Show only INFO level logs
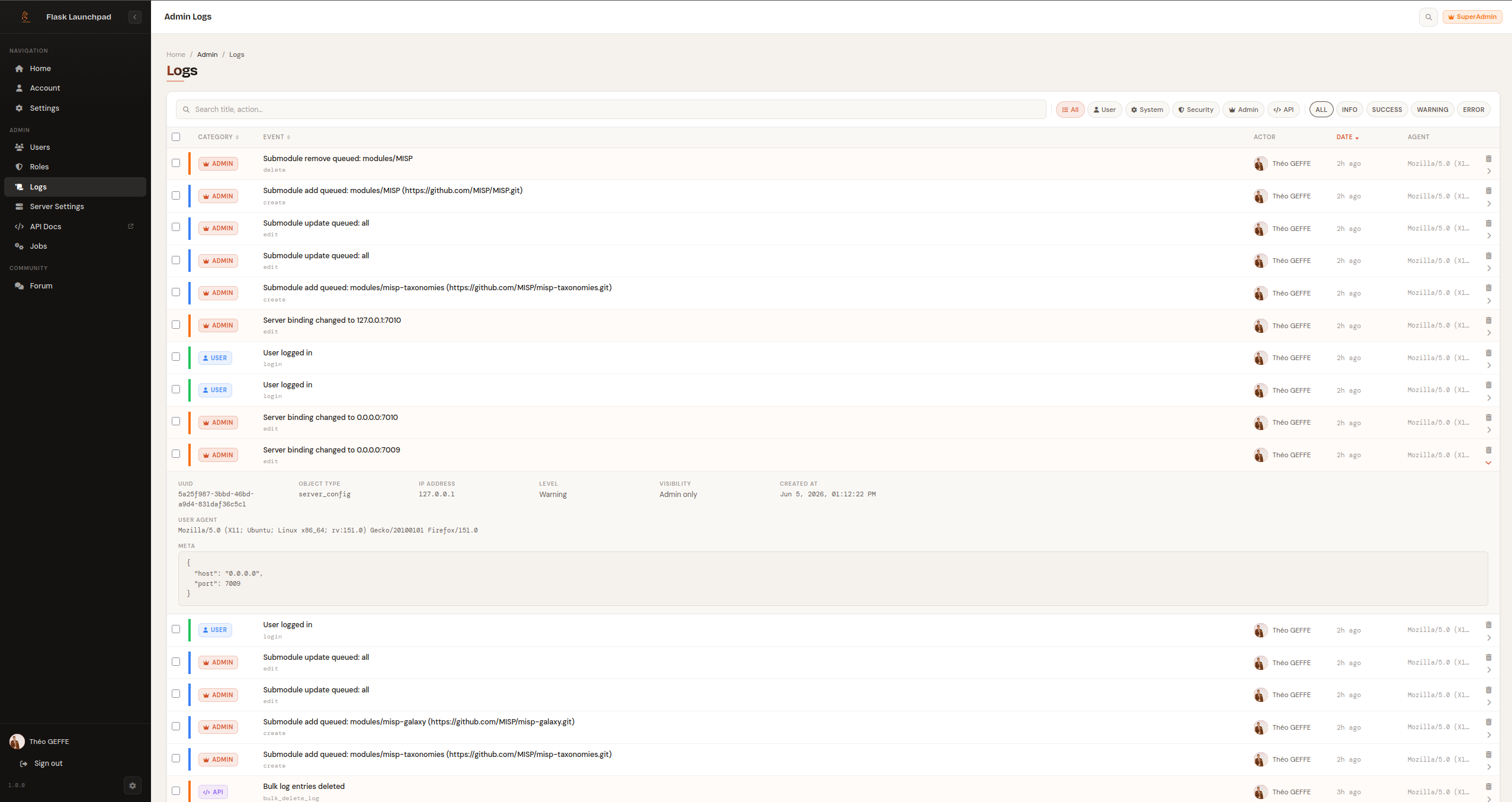The image size is (1512, 802). click(x=1350, y=110)
